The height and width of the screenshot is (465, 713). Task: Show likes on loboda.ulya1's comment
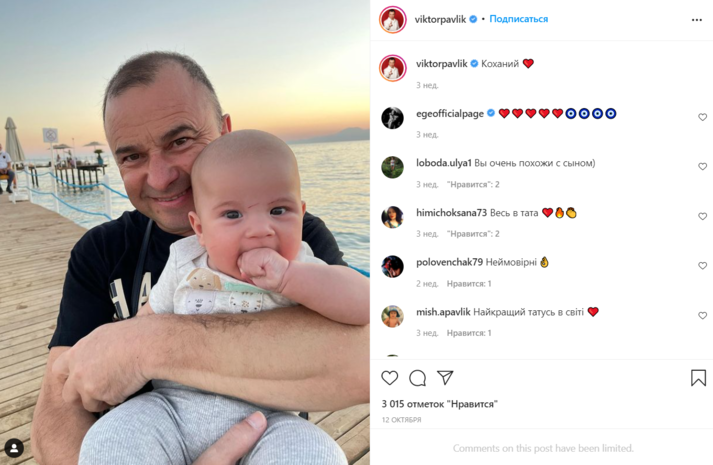pos(473,184)
